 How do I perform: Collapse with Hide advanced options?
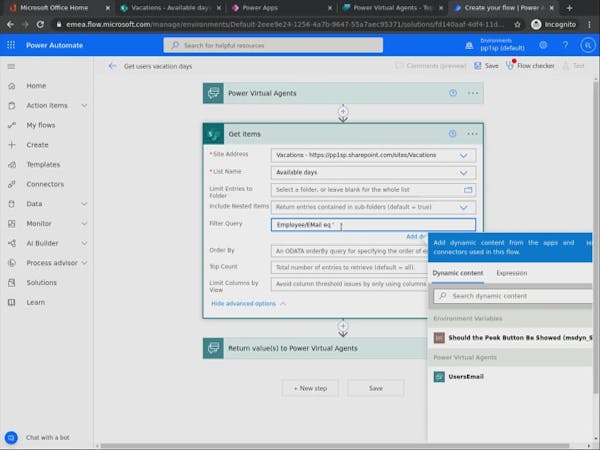[248, 303]
